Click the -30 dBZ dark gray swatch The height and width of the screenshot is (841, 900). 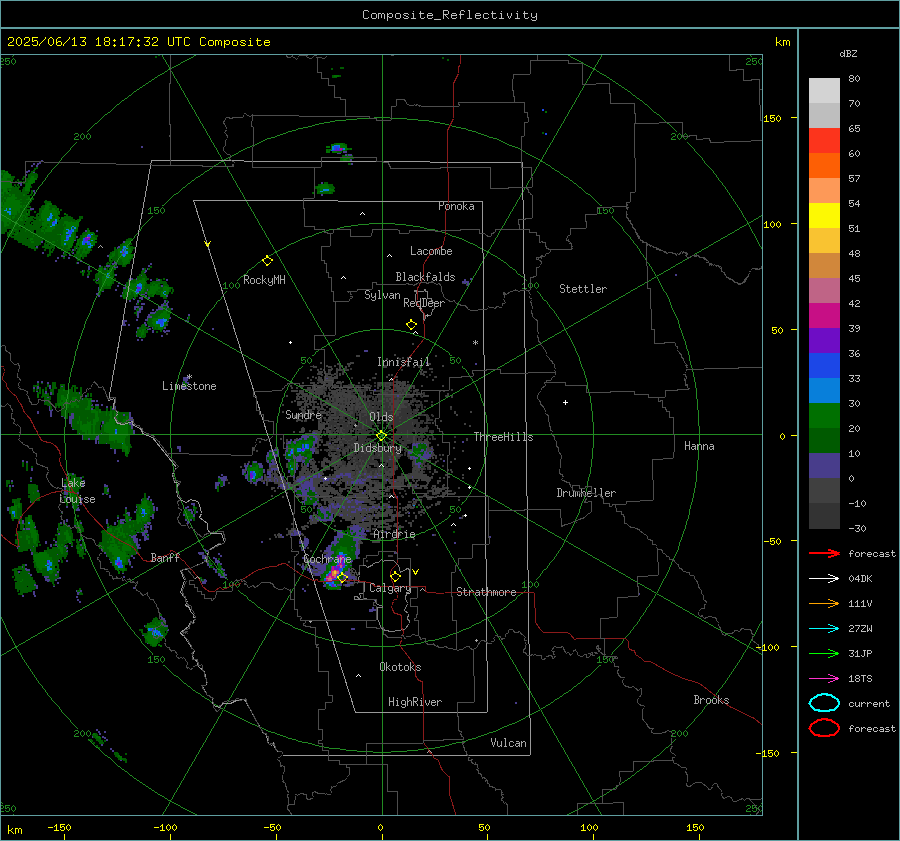(824, 516)
